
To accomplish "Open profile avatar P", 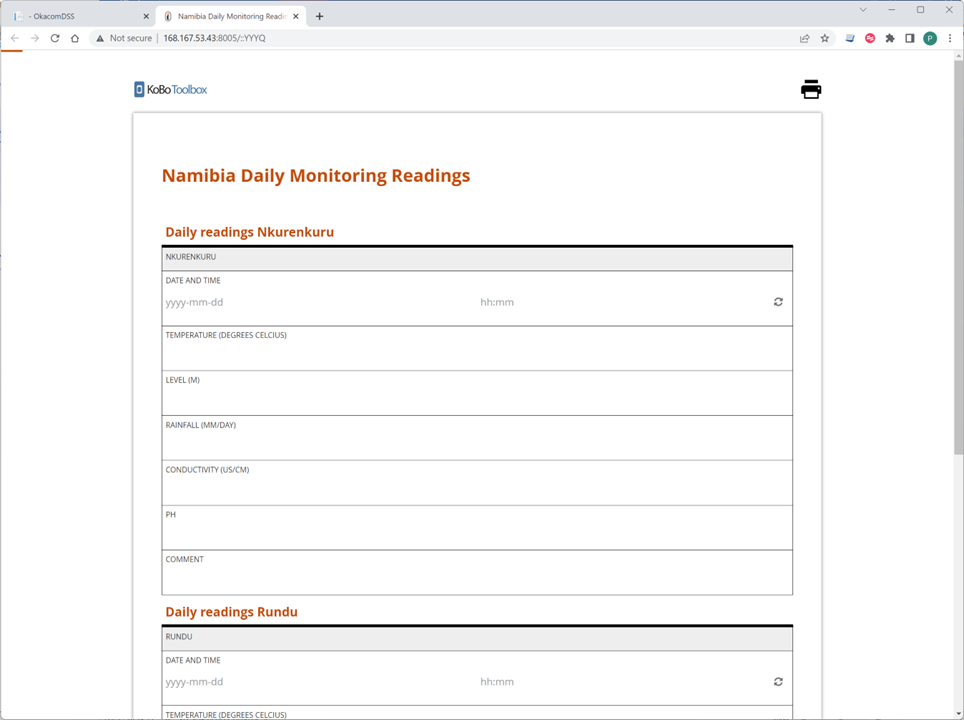I will click(930, 38).
